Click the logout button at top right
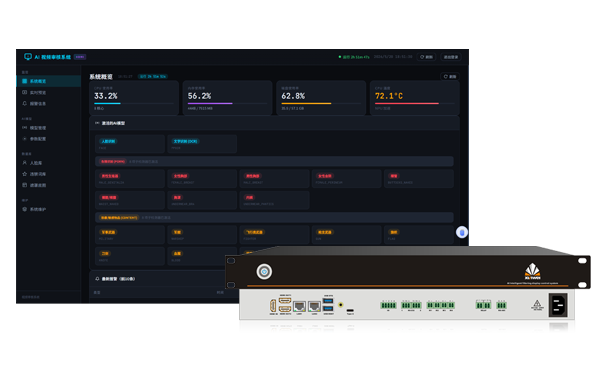Viewport: 600px width, 380px height. click(x=451, y=57)
